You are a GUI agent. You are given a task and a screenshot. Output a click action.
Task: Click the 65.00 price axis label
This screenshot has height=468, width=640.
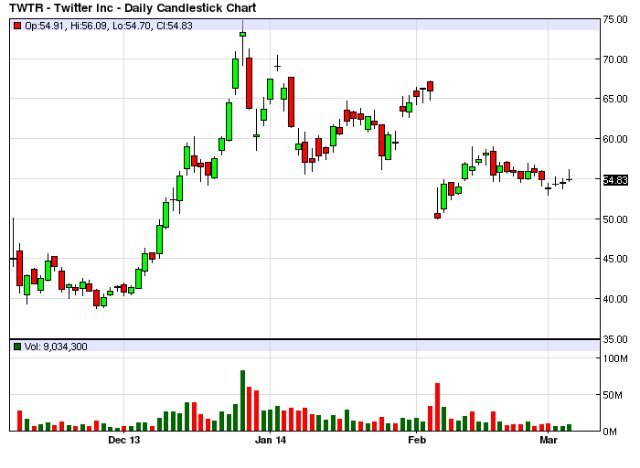tap(615, 99)
